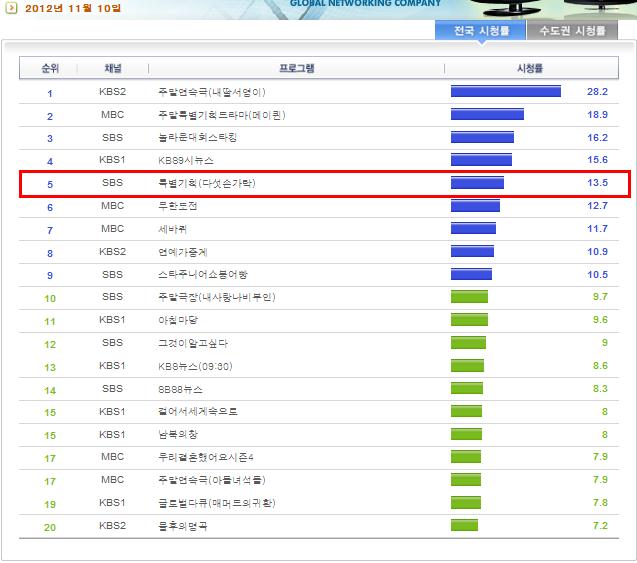Click the 18.9 rating value
637x563 pixels.
click(x=597, y=115)
